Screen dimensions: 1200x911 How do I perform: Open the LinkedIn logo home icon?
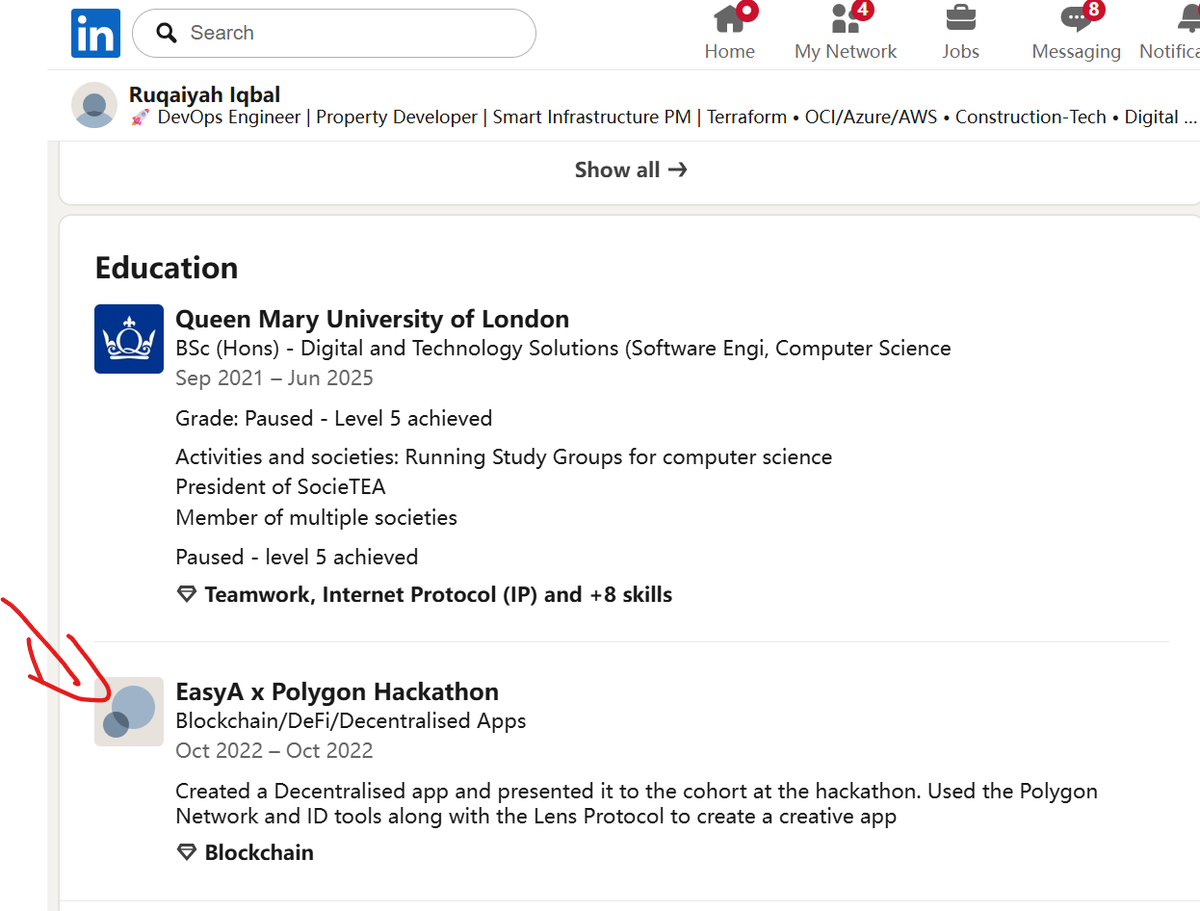coord(96,33)
